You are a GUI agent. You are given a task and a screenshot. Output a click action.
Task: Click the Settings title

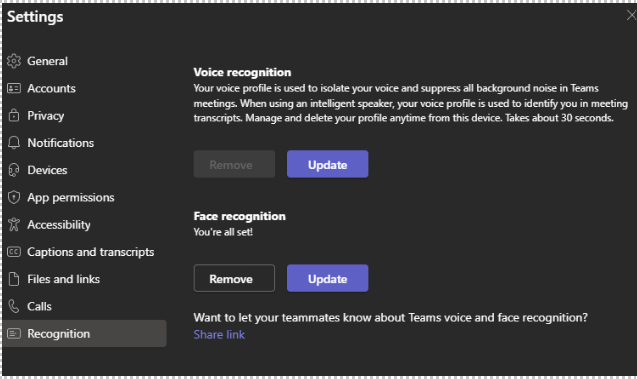point(35,17)
